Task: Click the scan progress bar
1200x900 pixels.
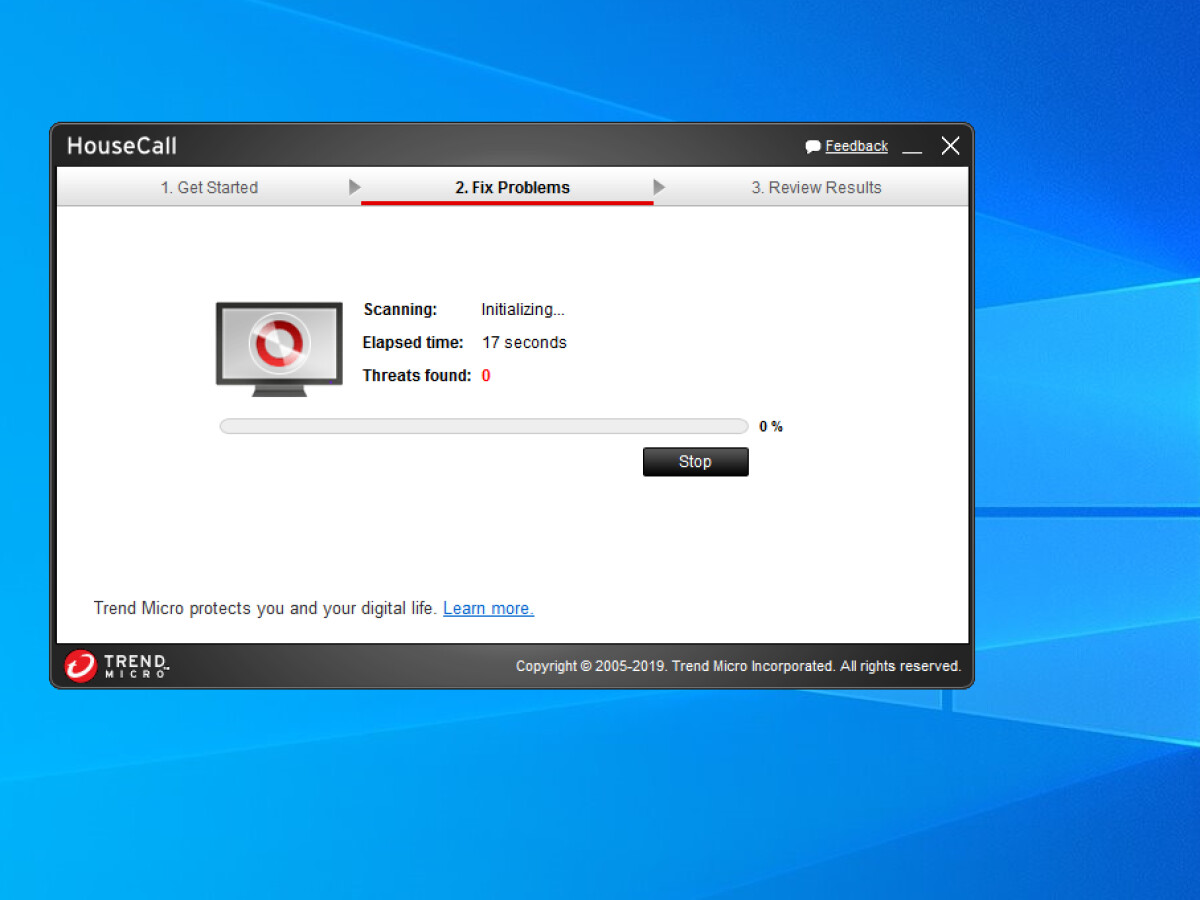Action: (x=483, y=426)
